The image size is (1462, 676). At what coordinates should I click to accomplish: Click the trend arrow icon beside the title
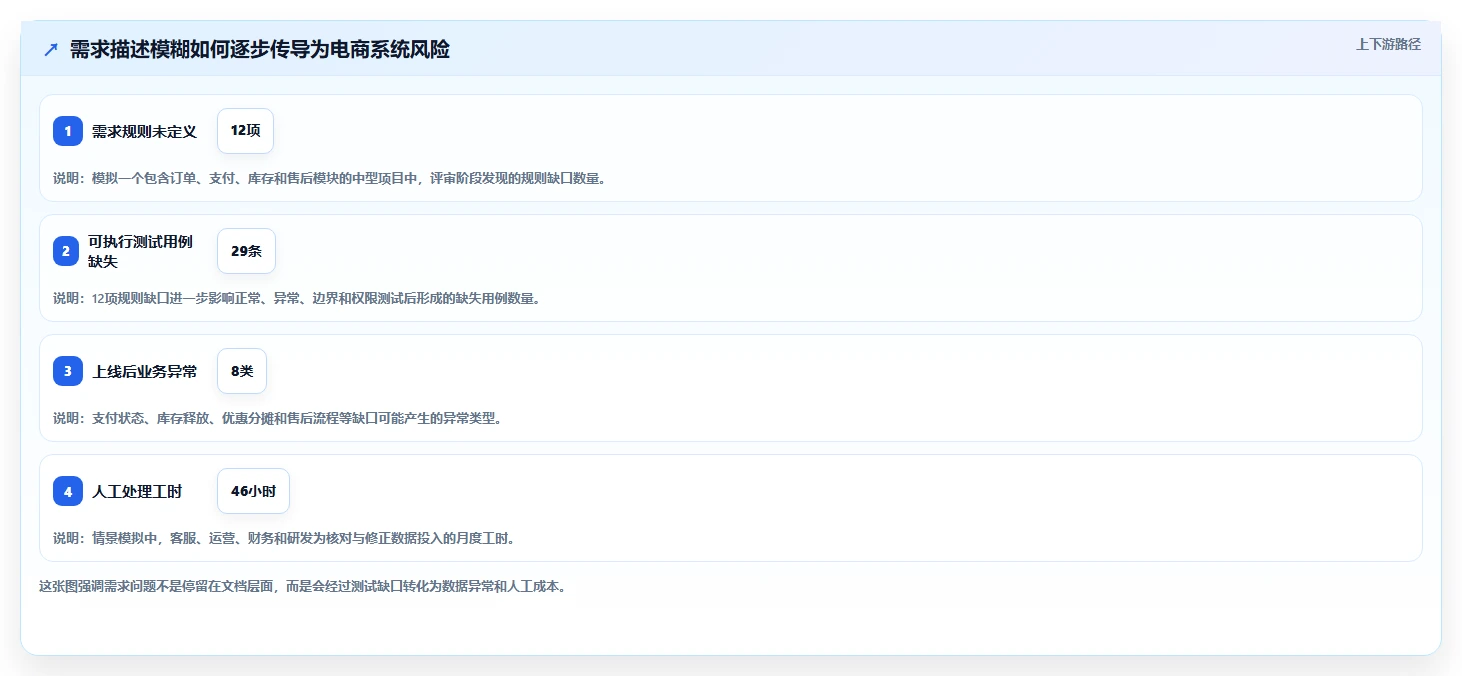(x=51, y=50)
